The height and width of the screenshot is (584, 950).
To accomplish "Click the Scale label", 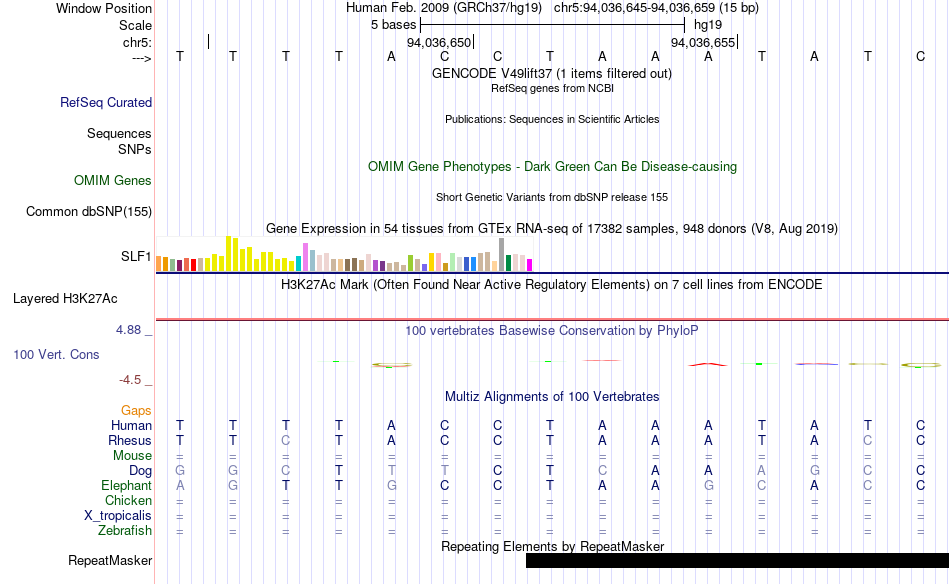I will pos(136,25).
